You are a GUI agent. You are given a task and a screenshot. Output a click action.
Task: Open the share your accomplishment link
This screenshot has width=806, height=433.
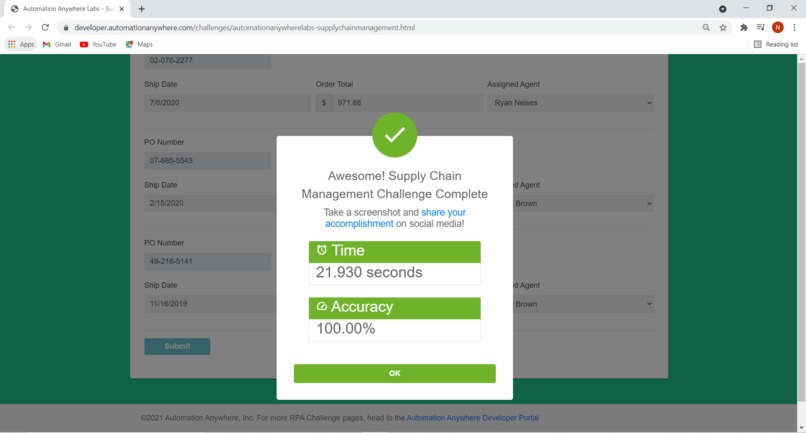coord(395,218)
